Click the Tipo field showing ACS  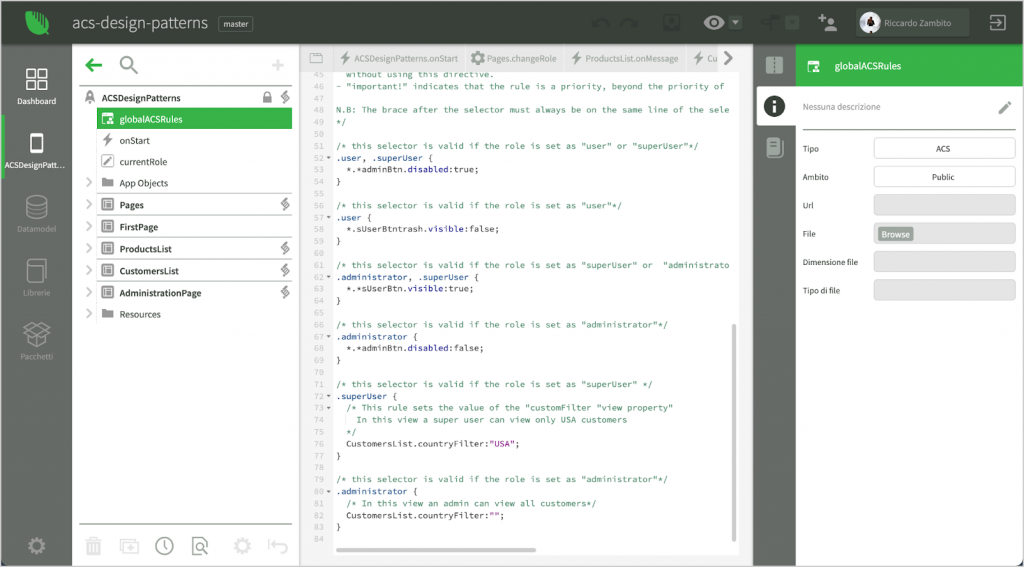pyautogui.click(x=944, y=148)
